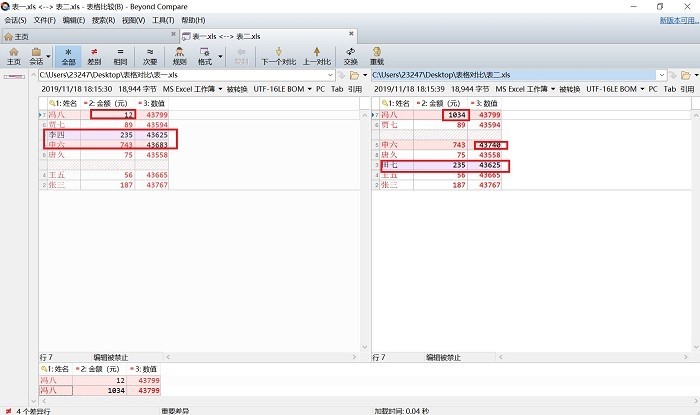
Task: Open the 视图(V) menu
Action: (133, 21)
